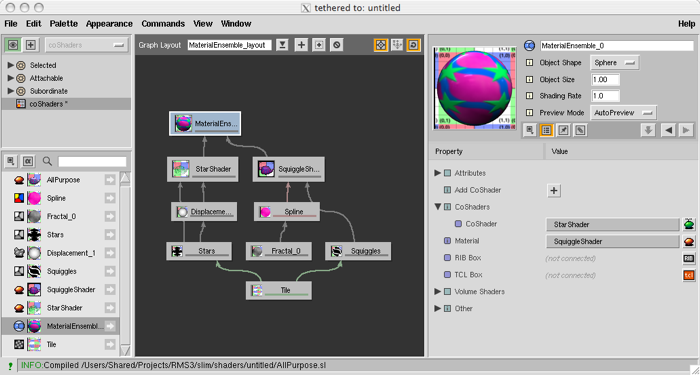Image resolution: width=700 pixels, height=375 pixels.
Task: Select StarShader in the palette list
Action: (60, 308)
